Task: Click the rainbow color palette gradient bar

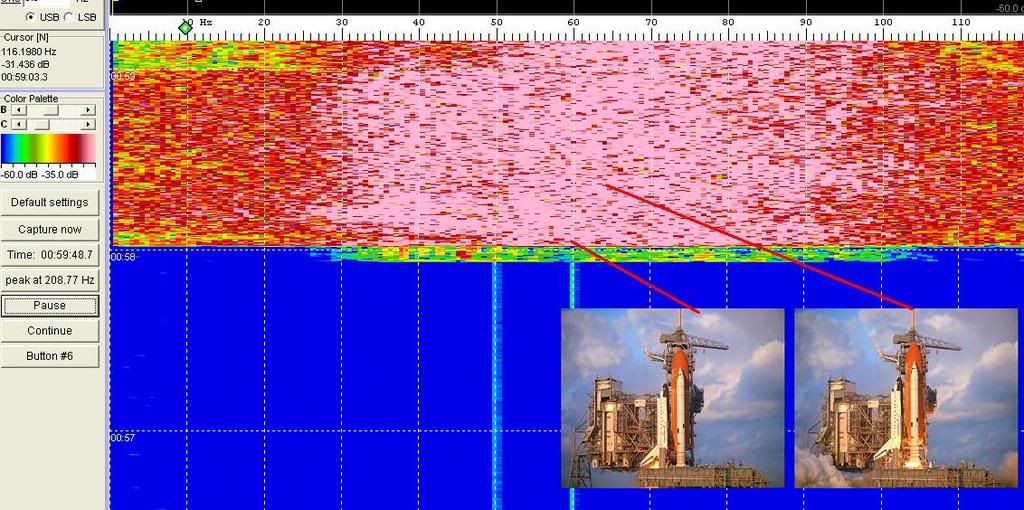Action: click(x=49, y=148)
